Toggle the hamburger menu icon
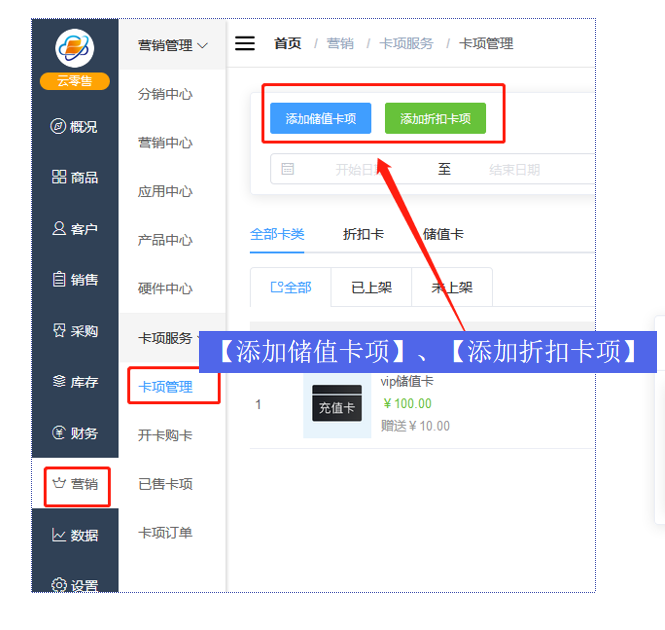This screenshot has height=630, width=665. [x=245, y=43]
